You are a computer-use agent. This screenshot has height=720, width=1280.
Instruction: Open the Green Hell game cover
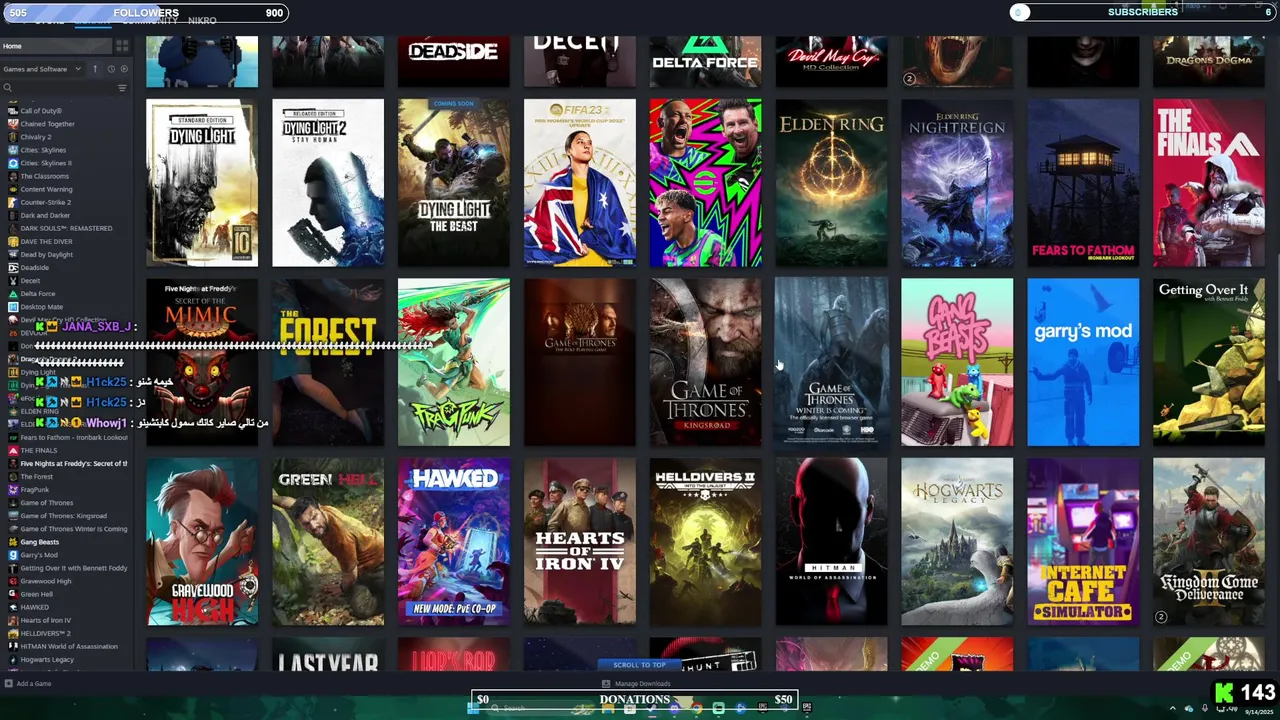328,542
